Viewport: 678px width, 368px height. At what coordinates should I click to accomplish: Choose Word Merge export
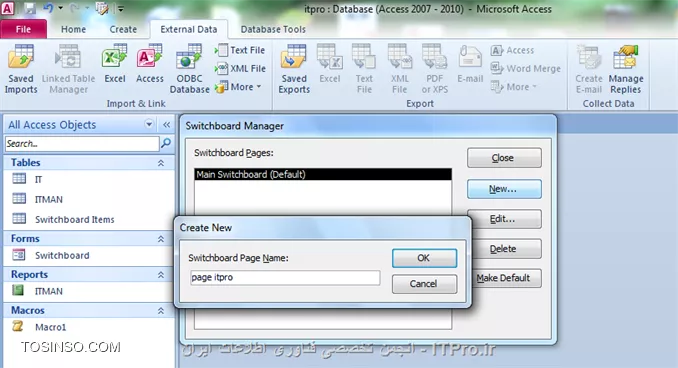click(x=526, y=68)
